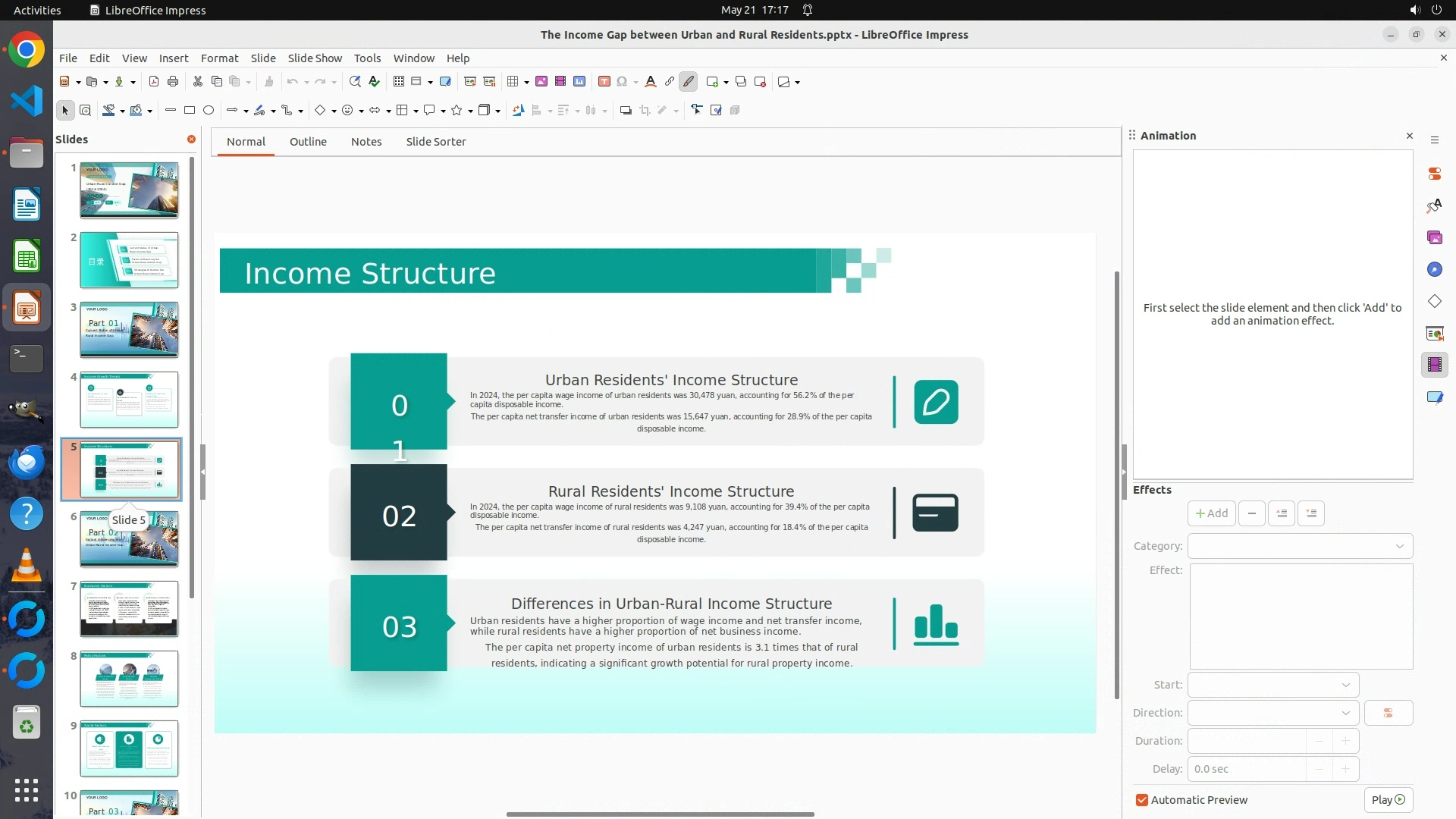The height and width of the screenshot is (819, 1456).
Task: Select slide 8 thumbnail
Action: point(129,679)
